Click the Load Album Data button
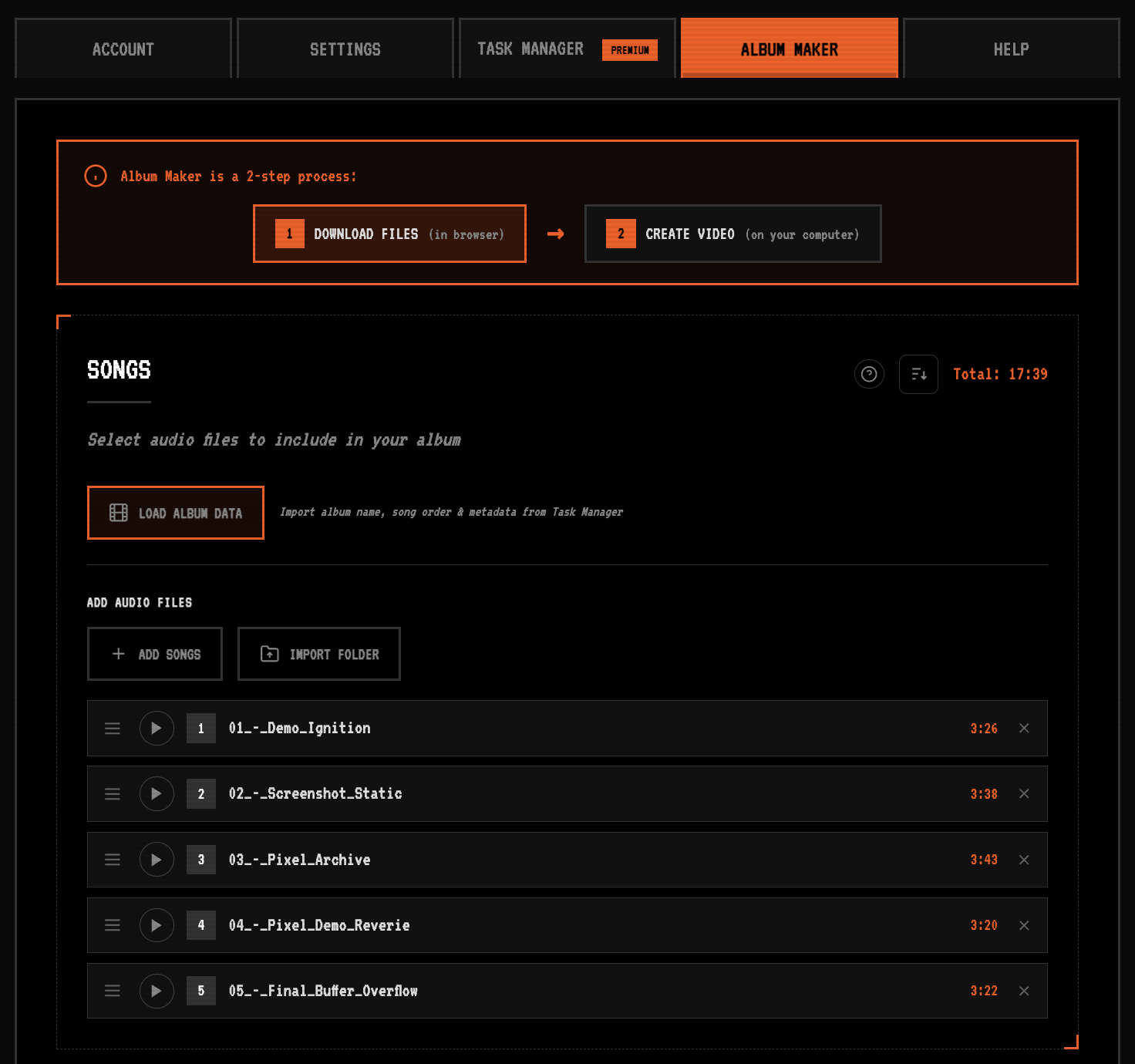Image resolution: width=1135 pixels, height=1064 pixels. pyautogui.click(x=175, y=513)
